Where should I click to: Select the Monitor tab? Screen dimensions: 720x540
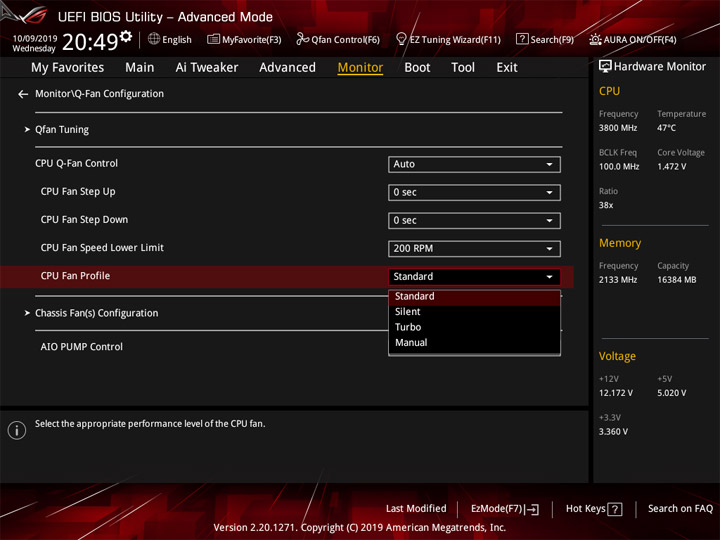(360, 68)
